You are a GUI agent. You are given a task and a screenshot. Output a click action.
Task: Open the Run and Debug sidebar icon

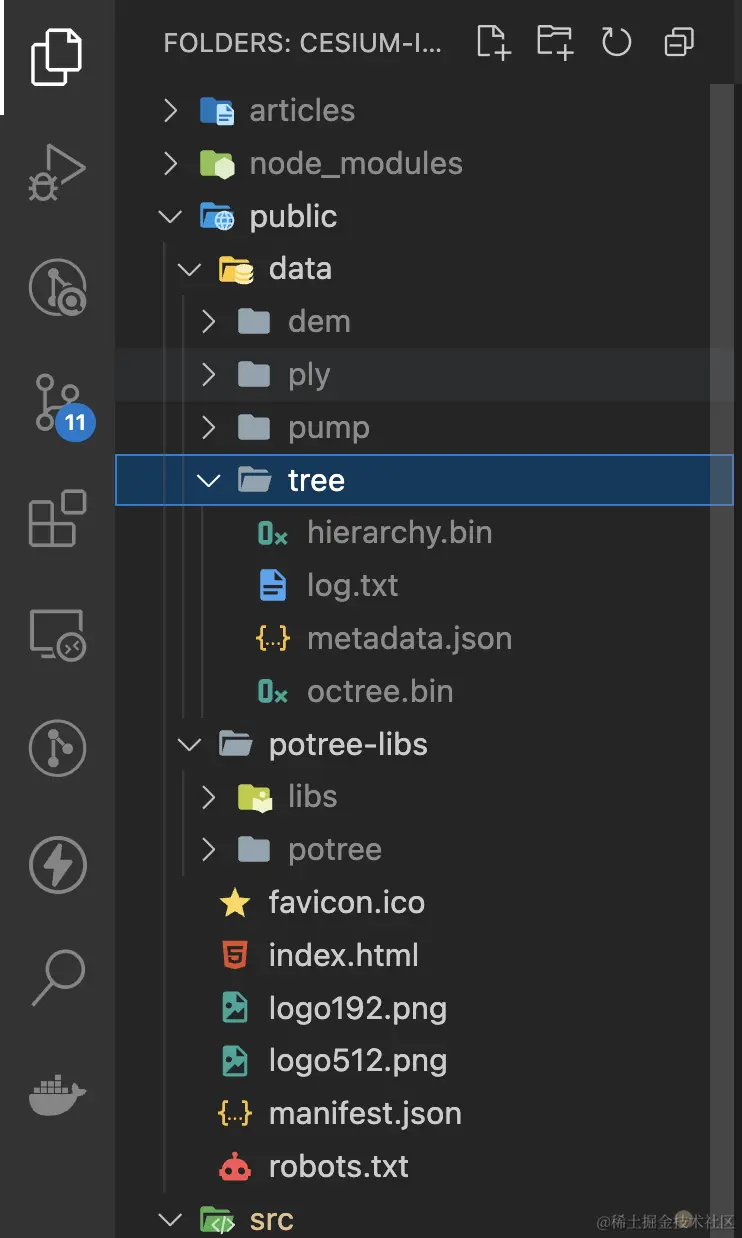point(57,172)
